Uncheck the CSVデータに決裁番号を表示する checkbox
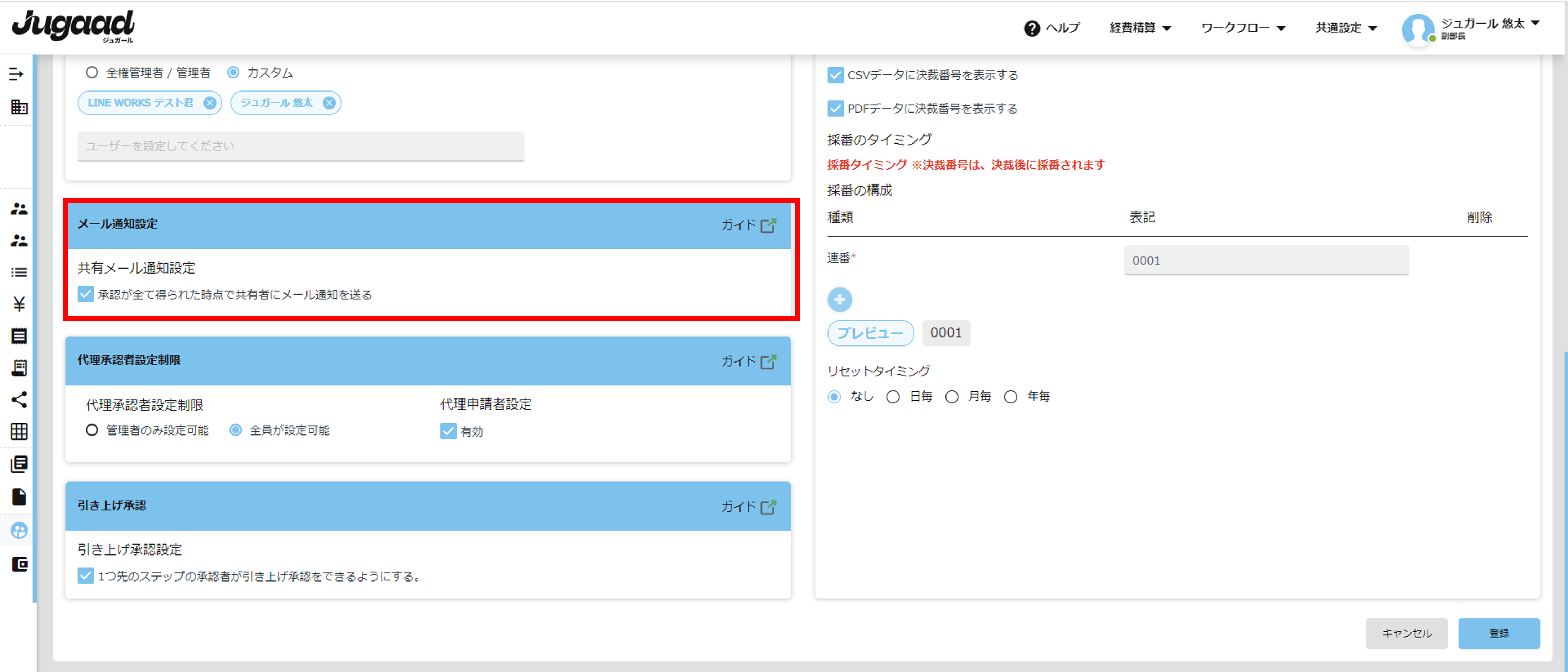The height and width of the screenshot is (672, 1568). [x=835, y=75]
